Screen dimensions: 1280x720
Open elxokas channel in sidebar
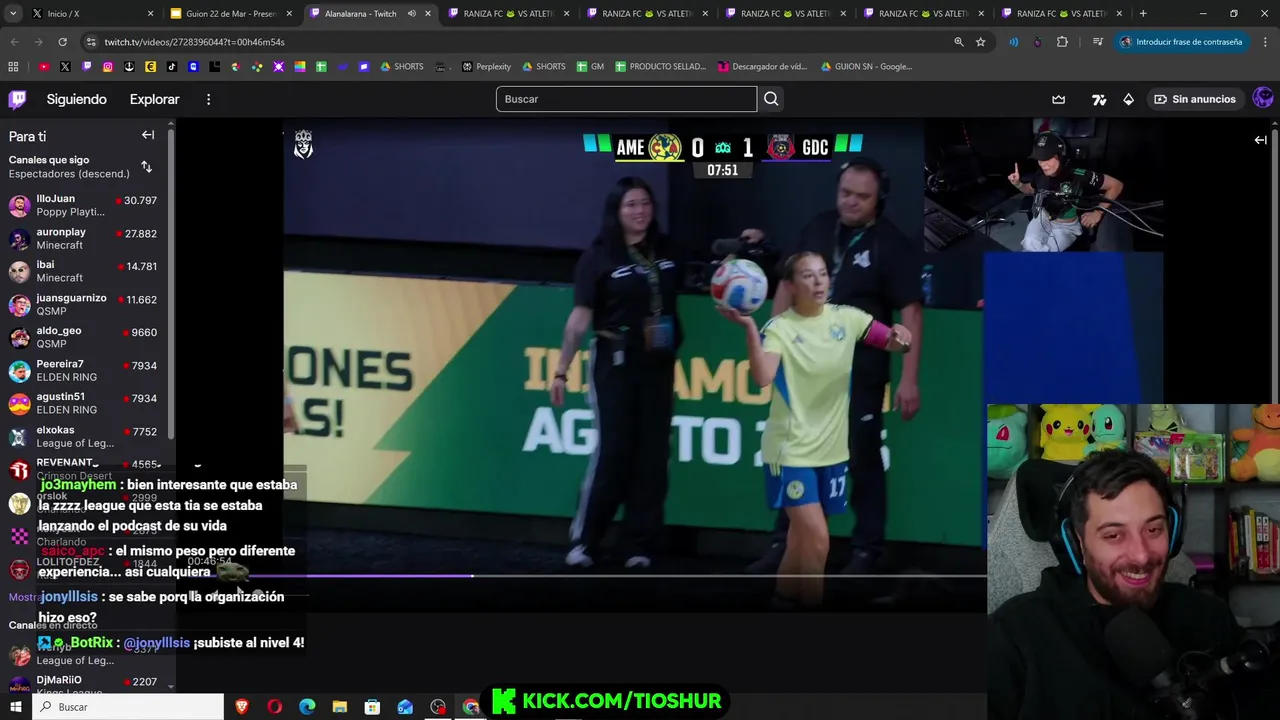point(87,436)
